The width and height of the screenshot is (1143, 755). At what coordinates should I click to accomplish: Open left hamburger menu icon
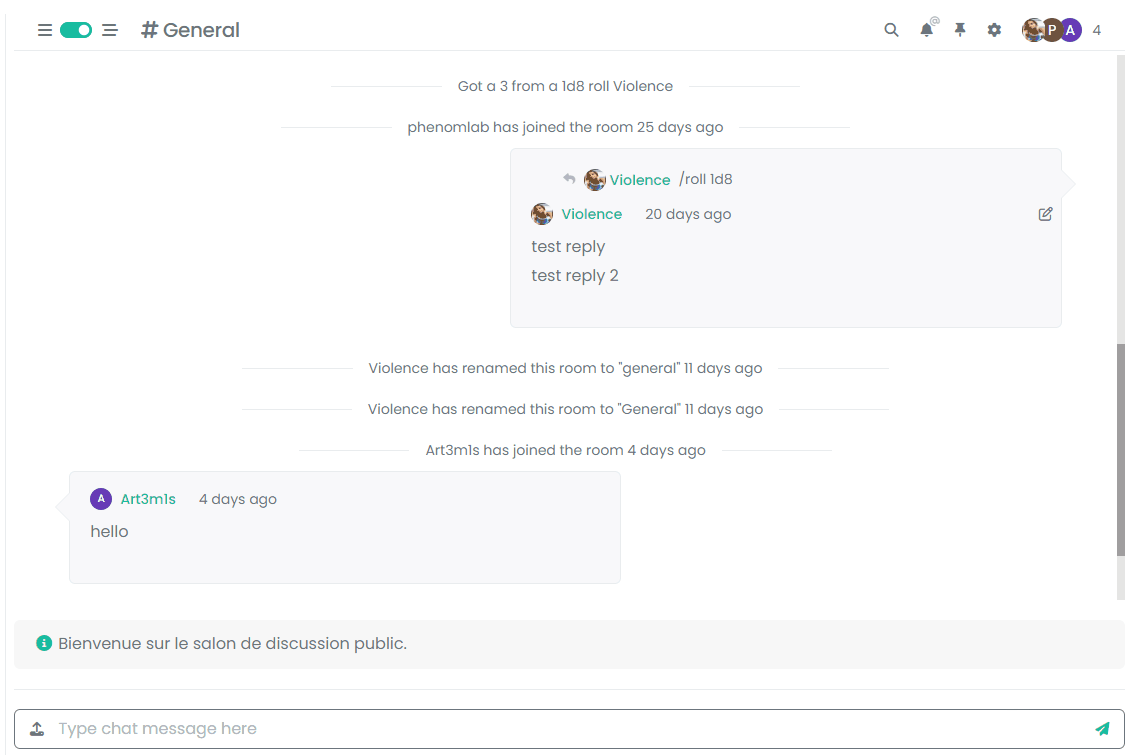tap(45, 30)
